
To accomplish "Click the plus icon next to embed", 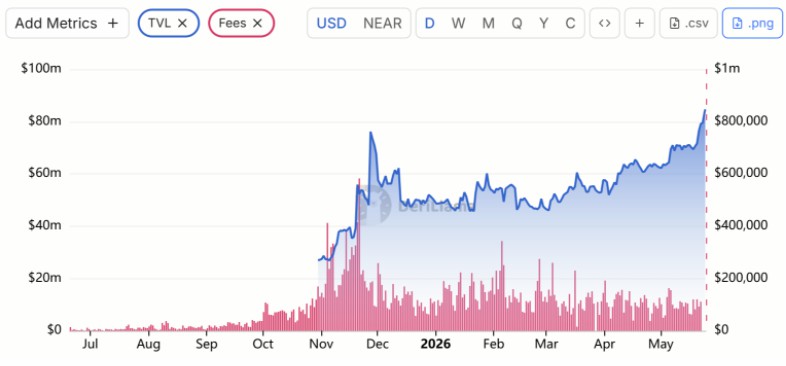I will point(639,23).
